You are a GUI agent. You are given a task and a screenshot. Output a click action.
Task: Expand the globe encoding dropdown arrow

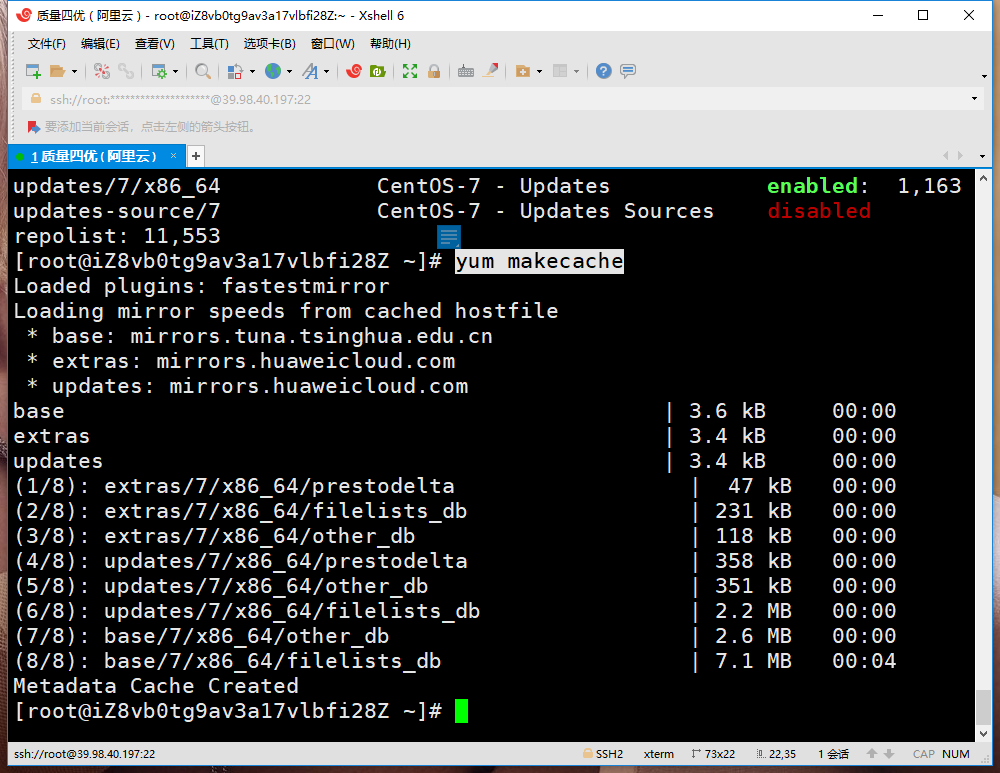pos(289,72)
